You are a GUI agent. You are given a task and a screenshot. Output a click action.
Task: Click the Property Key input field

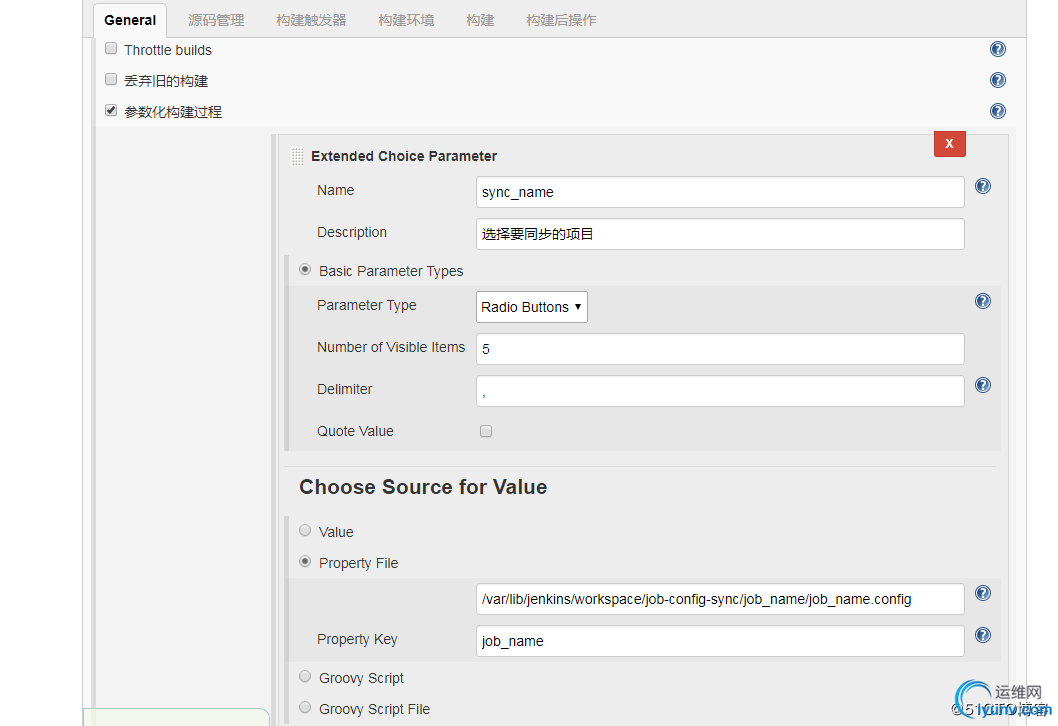coord(720,641)
